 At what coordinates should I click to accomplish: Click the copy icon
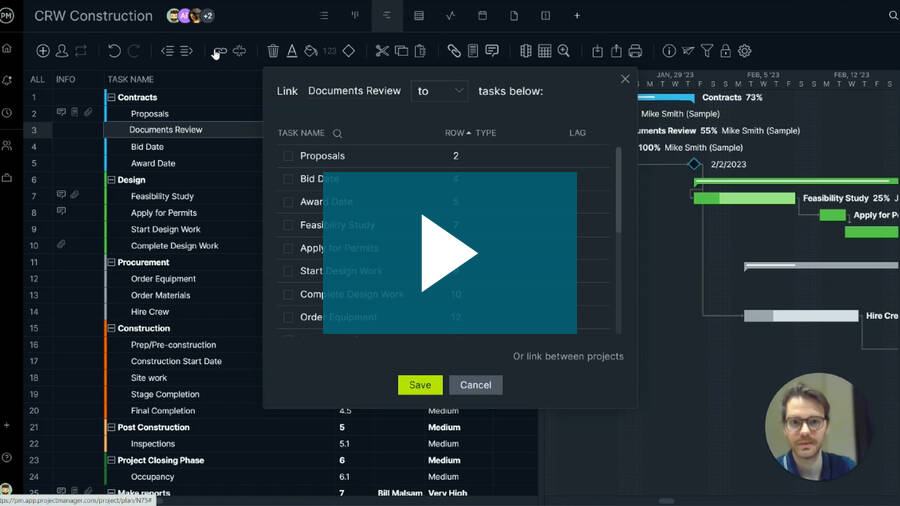pyautogui.click(x=402, y=51)
